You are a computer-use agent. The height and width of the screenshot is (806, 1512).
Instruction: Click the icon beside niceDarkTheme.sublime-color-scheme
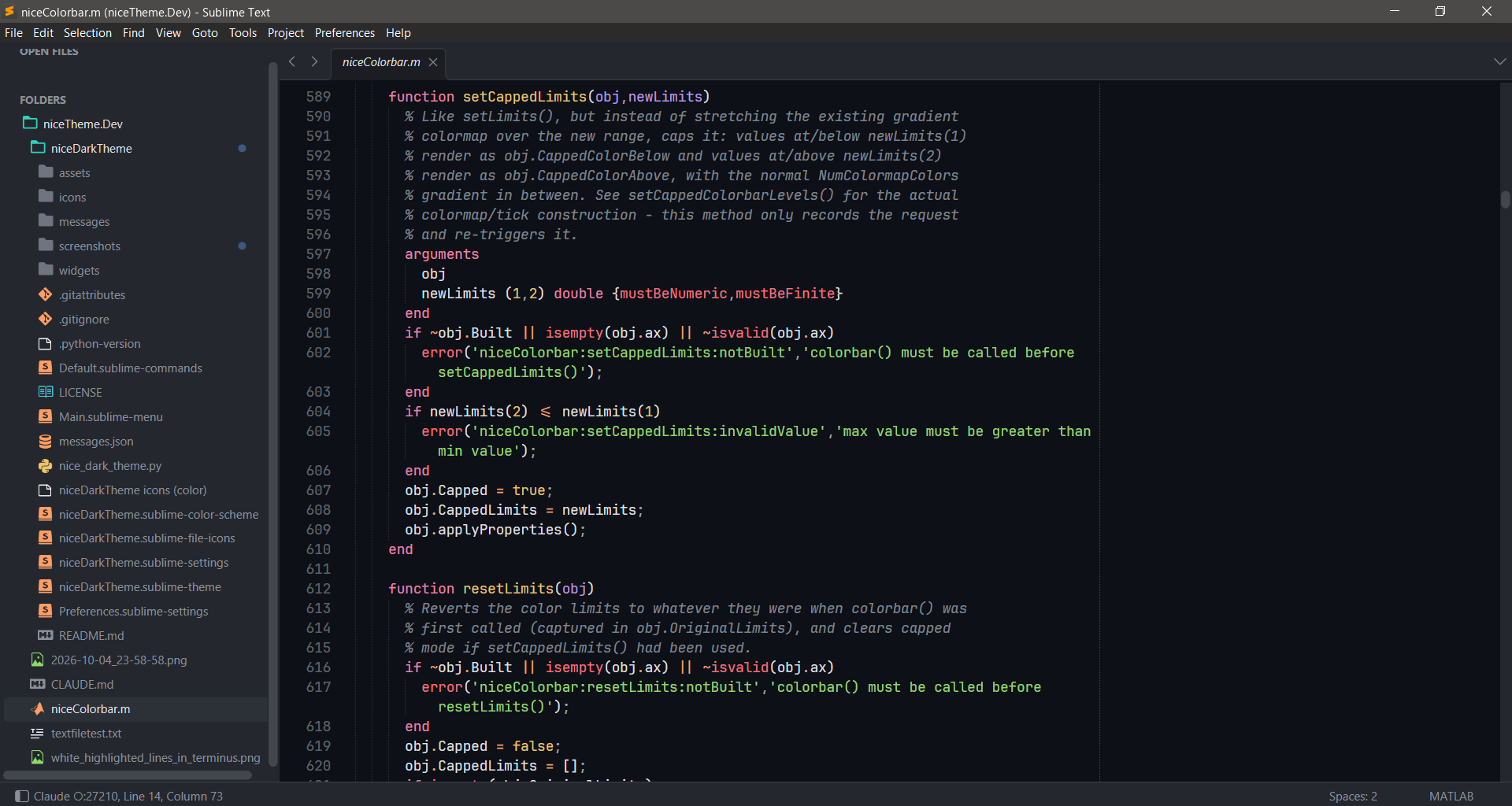[46, 514]
